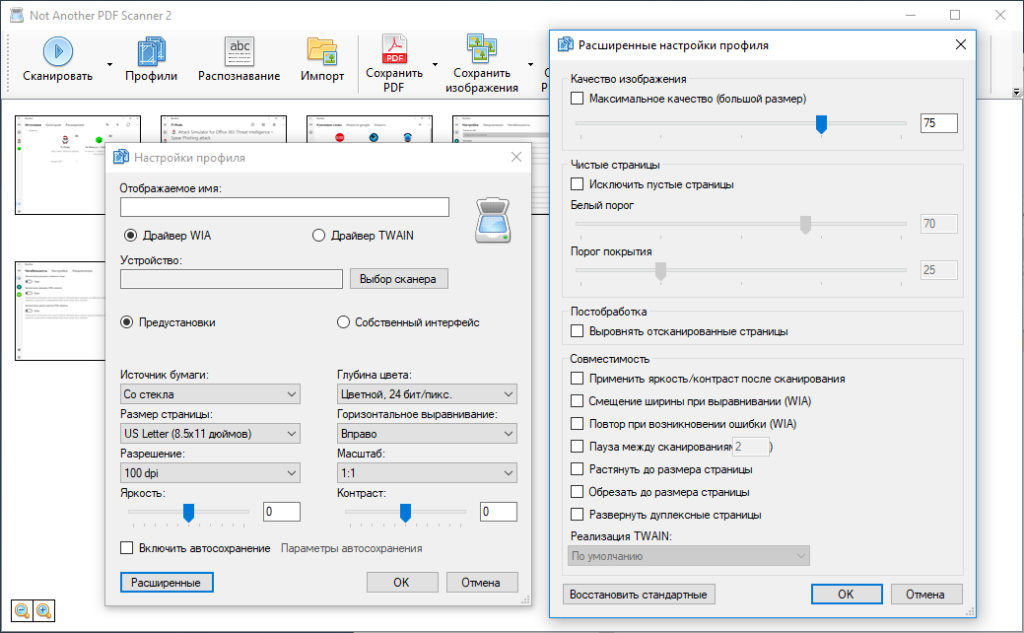
Task: Enable Включить автосохранение checkbox
Action: (127, 547)
